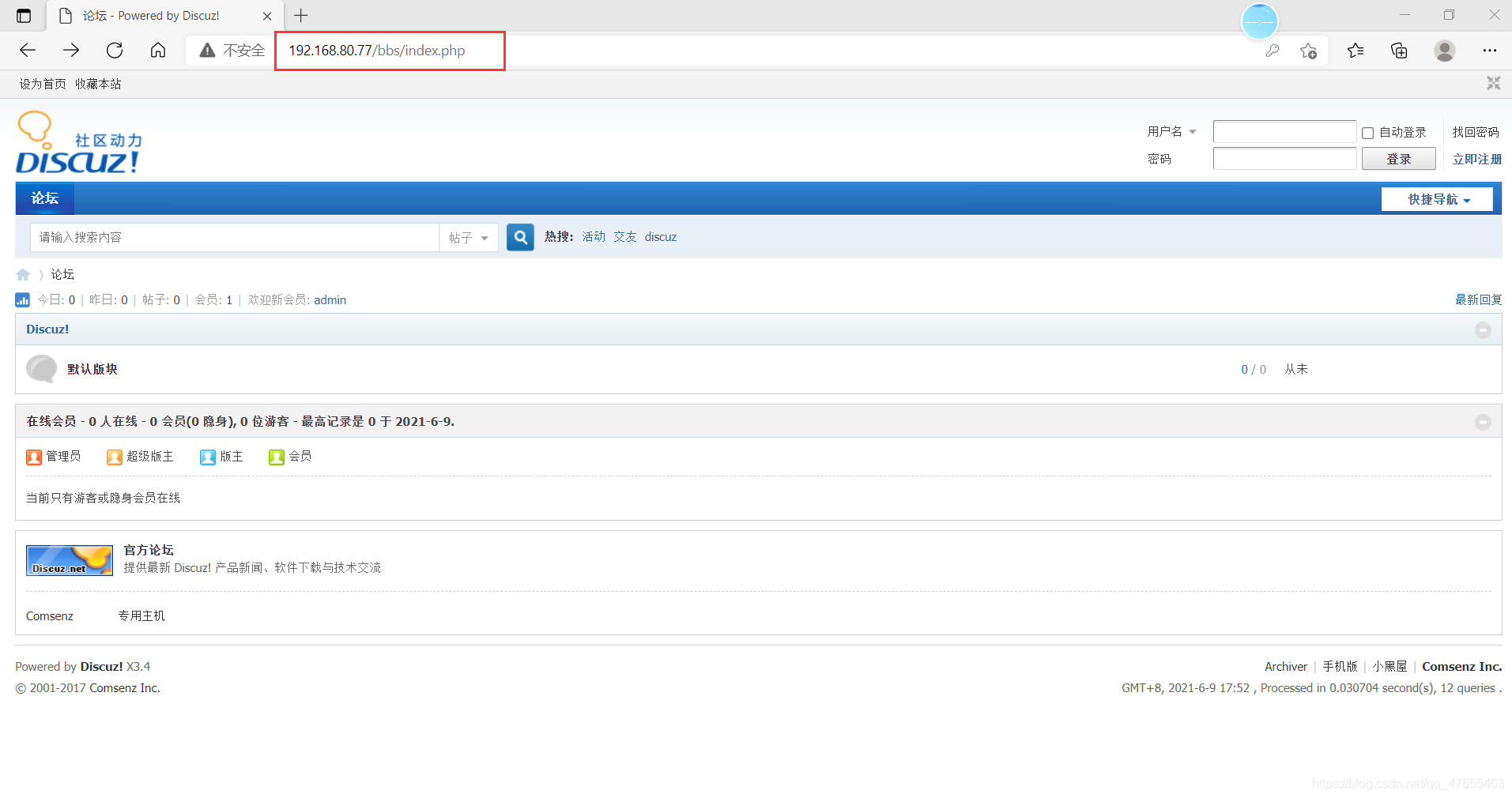
Task: Click the 版主 legend icon
Action: point(208,457)
